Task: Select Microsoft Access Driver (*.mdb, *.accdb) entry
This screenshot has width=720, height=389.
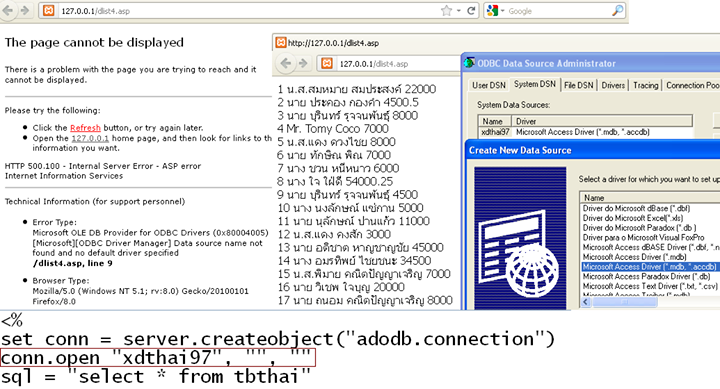Action: click(x=649, y=267)
